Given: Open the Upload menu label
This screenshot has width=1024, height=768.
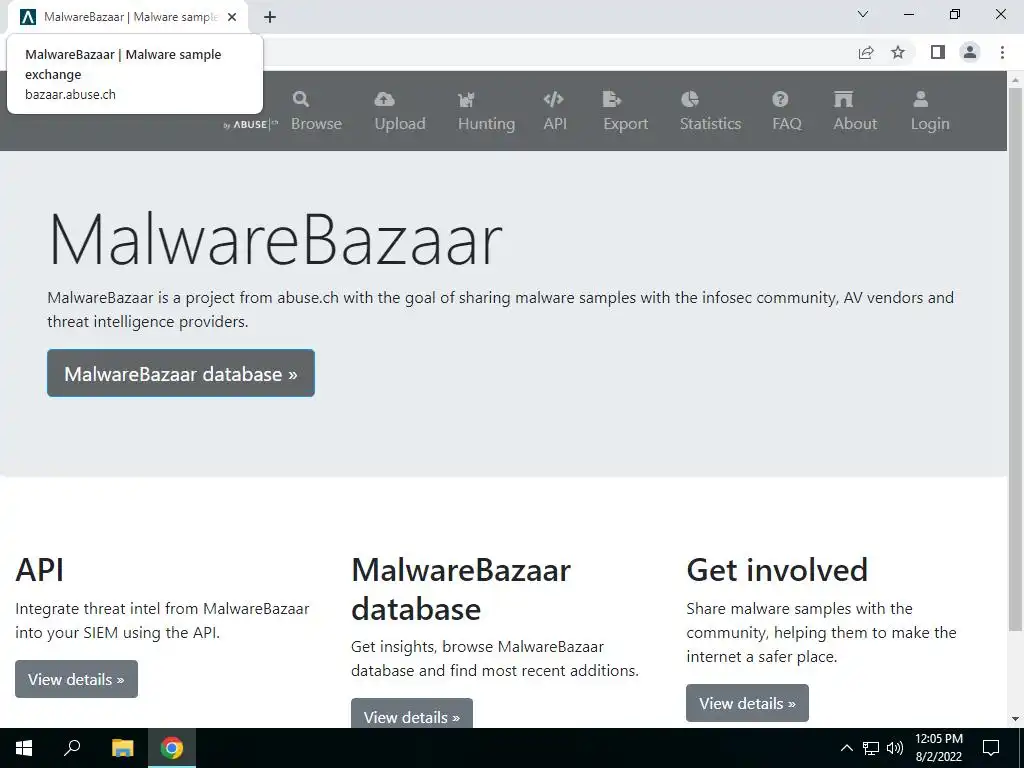Looking at the screenshot, I should (400, 123).
